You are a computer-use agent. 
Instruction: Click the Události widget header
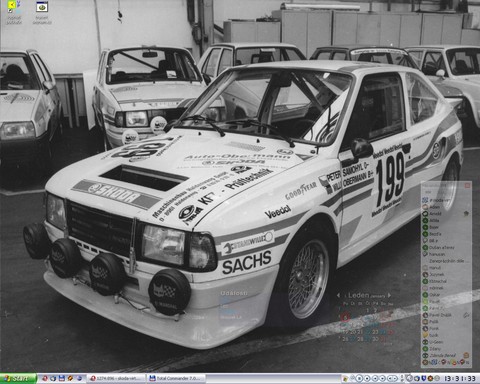point(234,293)
